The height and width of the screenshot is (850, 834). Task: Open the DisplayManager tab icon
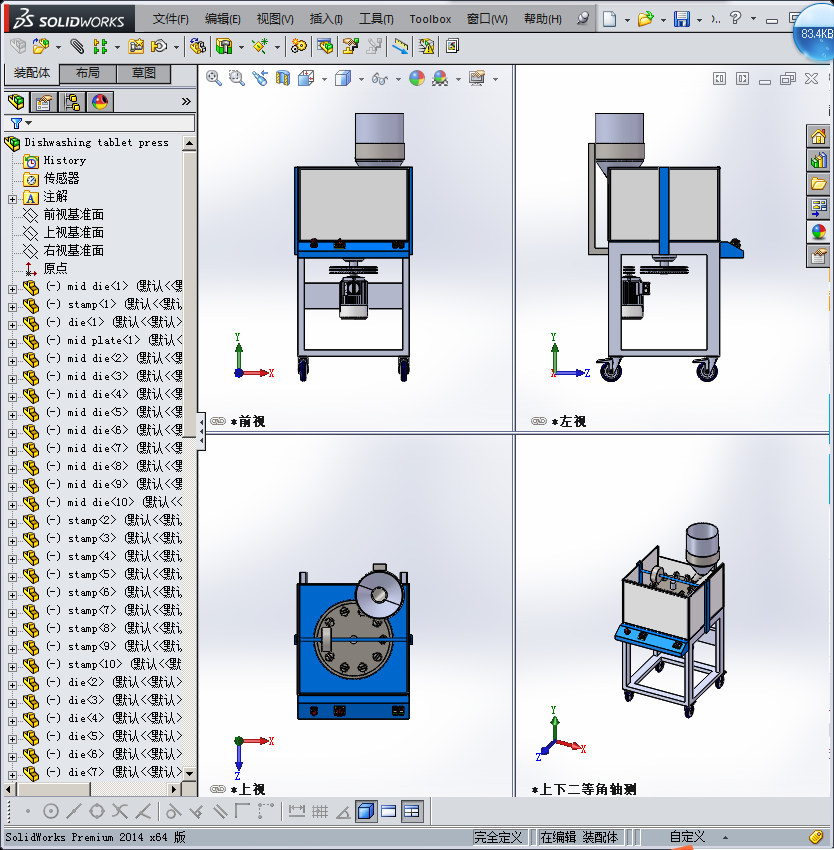(100, 101)
